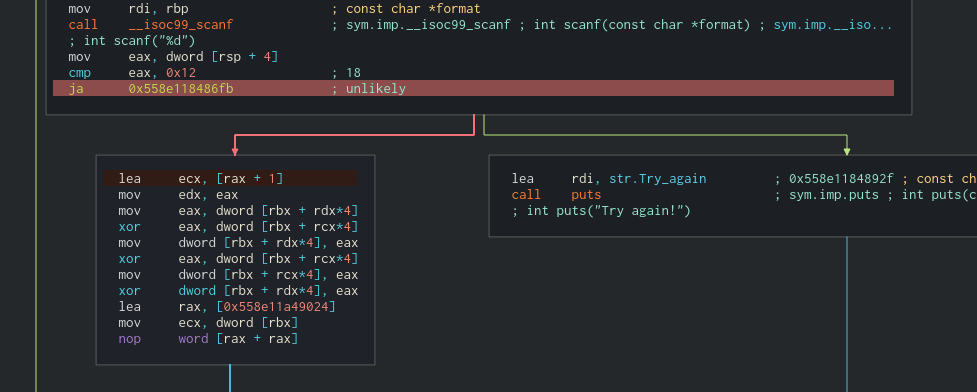Click the 'mov edx, eax' instruction
977x392 pixels.
coord(178,195)
